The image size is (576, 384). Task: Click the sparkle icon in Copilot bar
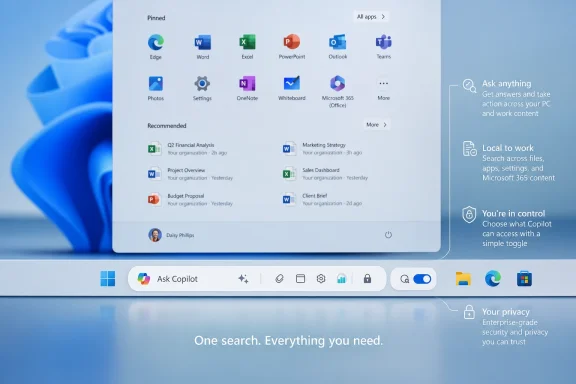243,279
